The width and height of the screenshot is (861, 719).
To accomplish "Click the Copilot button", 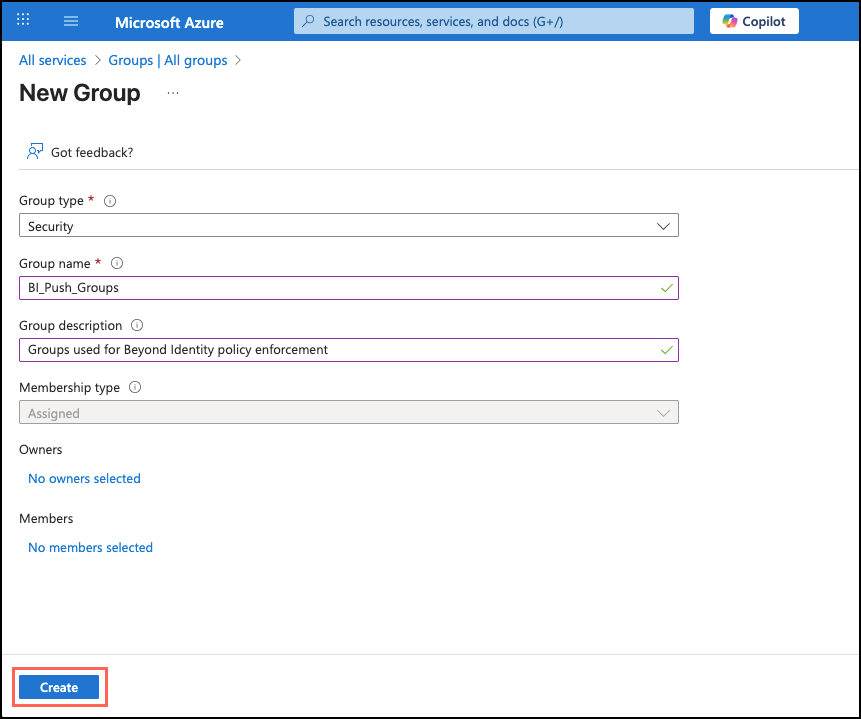I will click(754, 21).
